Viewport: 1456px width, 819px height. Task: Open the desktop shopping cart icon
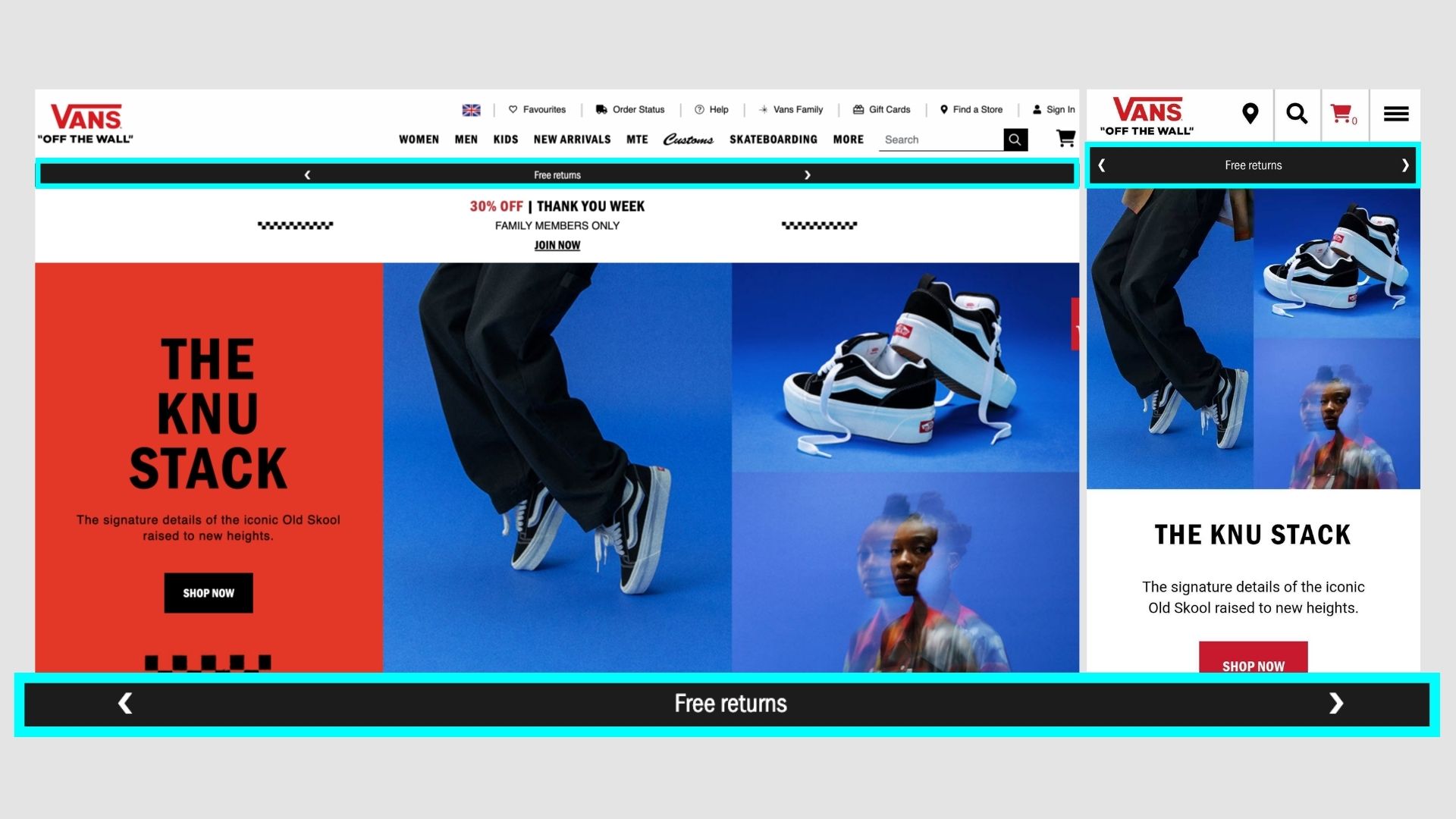pos(1065,138)
